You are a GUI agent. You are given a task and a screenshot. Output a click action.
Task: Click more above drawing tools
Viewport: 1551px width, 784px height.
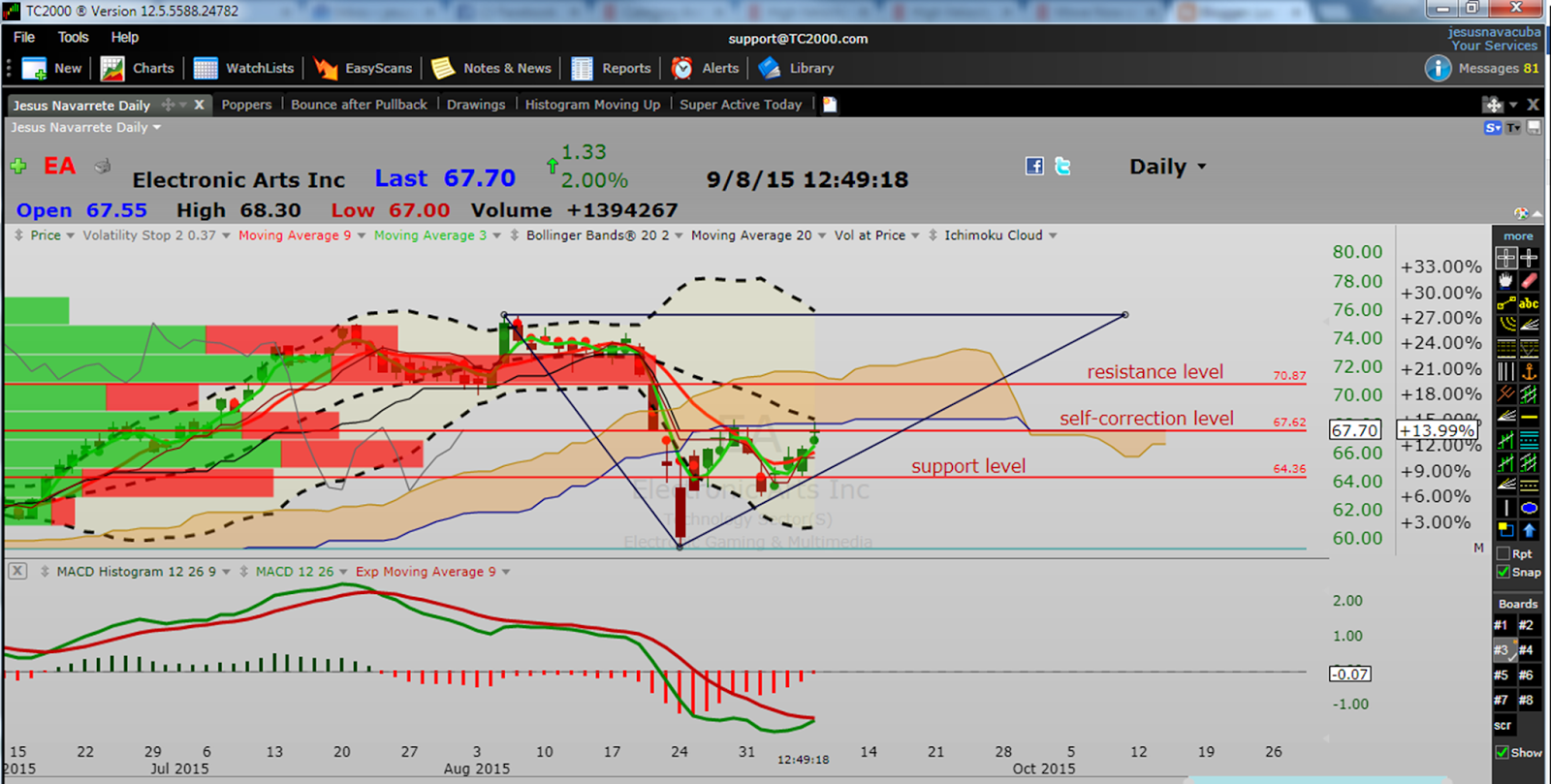tap(1518, 236)
